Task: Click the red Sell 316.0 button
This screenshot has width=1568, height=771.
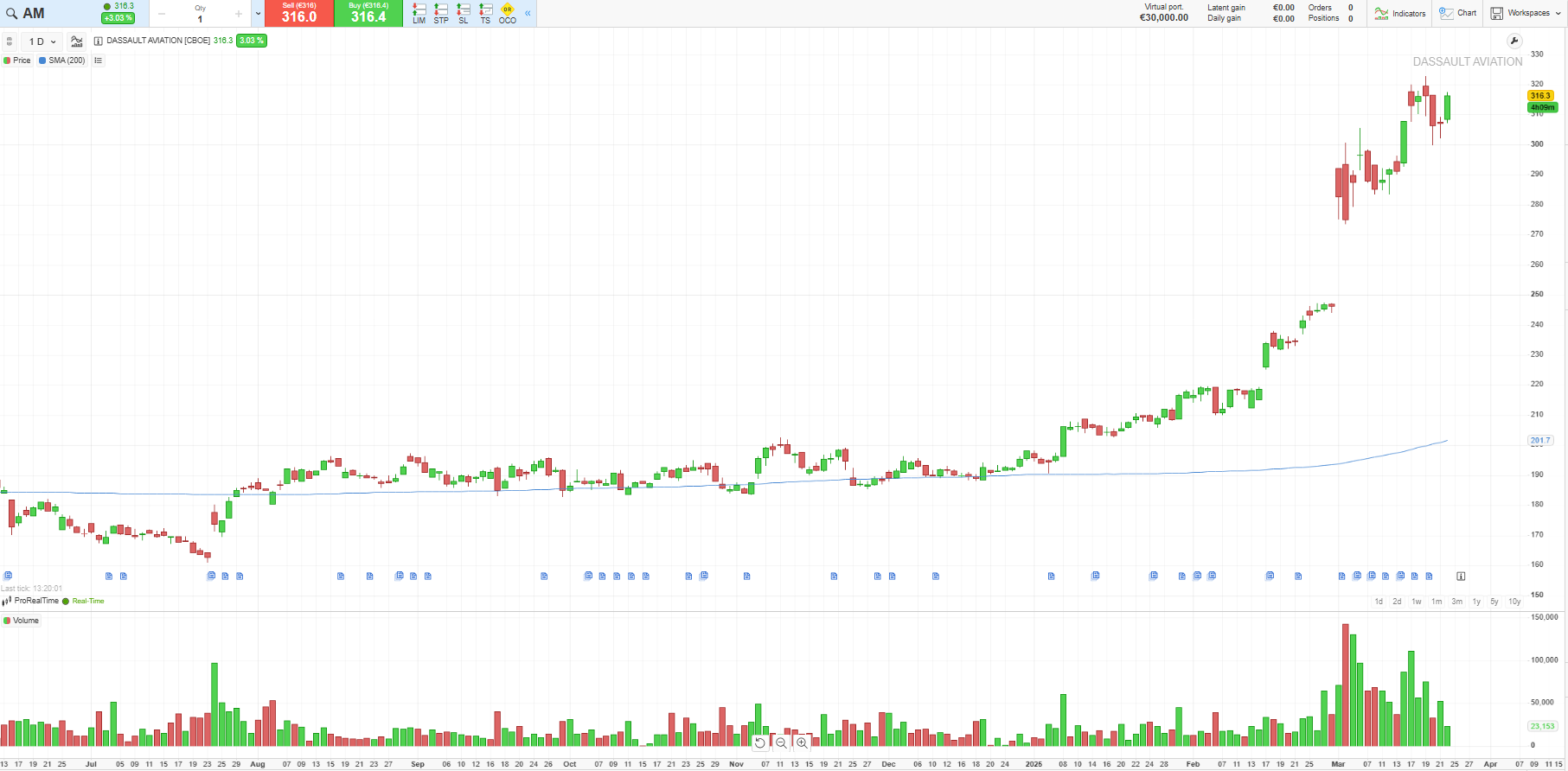Action: (x=298, y=14)
